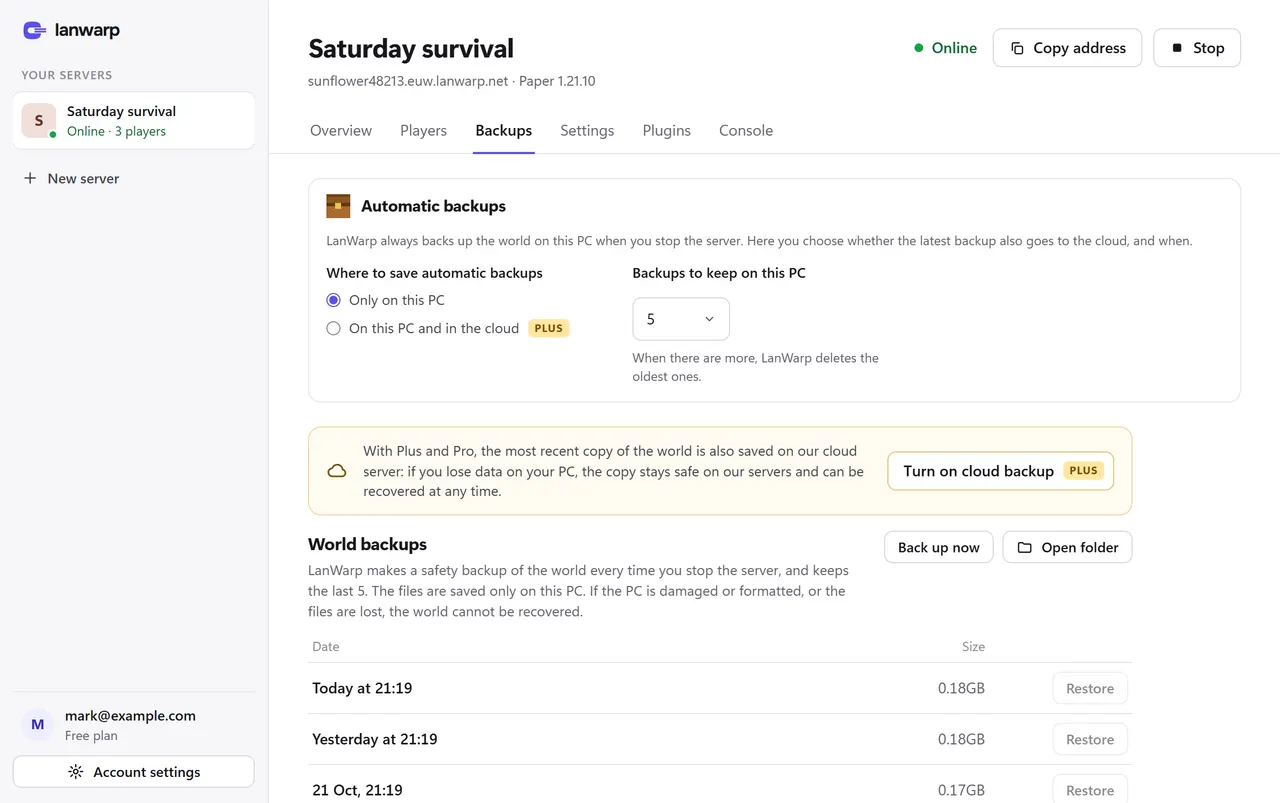This screenshot has height=803, width=1280.
Task: Select the Backups tab
Action: tap(504, 130)
